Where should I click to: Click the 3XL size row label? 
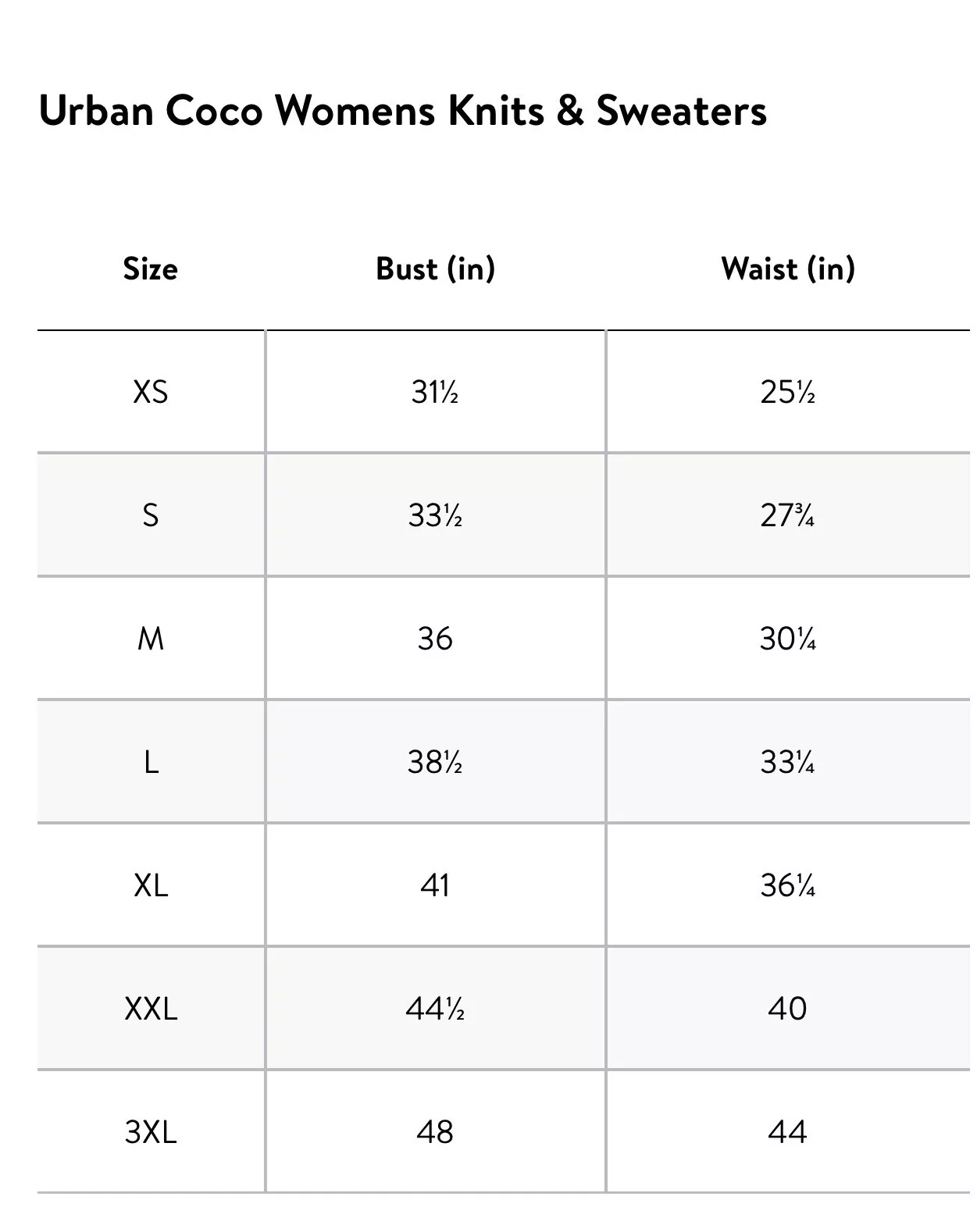click(151, 1131)
